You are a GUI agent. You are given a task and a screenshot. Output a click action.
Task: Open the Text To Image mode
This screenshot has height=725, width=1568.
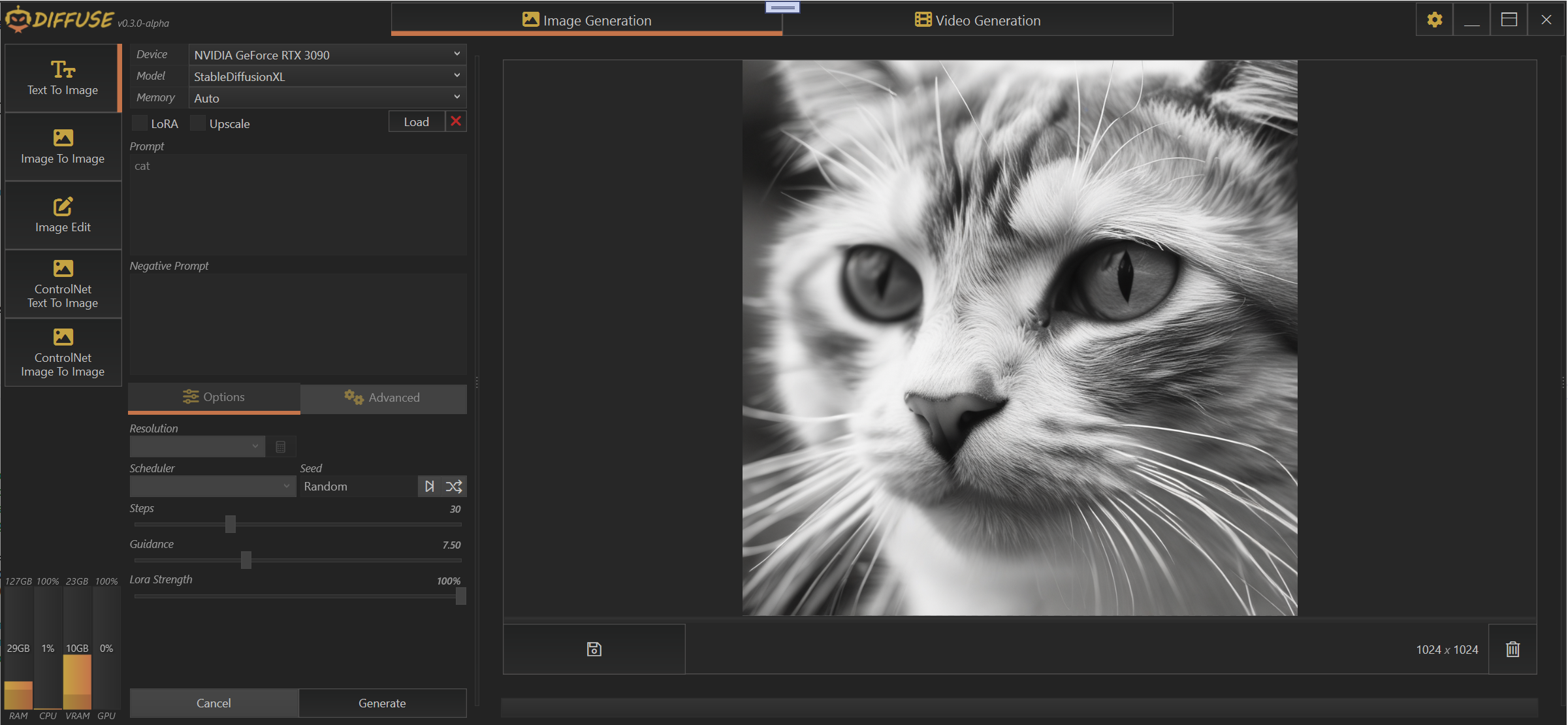(63, 78)
